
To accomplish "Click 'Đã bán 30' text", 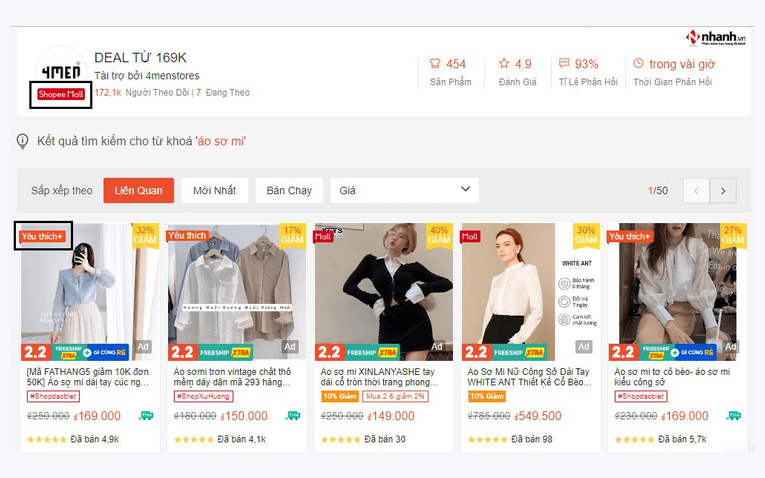I will (x=385, y=439).
